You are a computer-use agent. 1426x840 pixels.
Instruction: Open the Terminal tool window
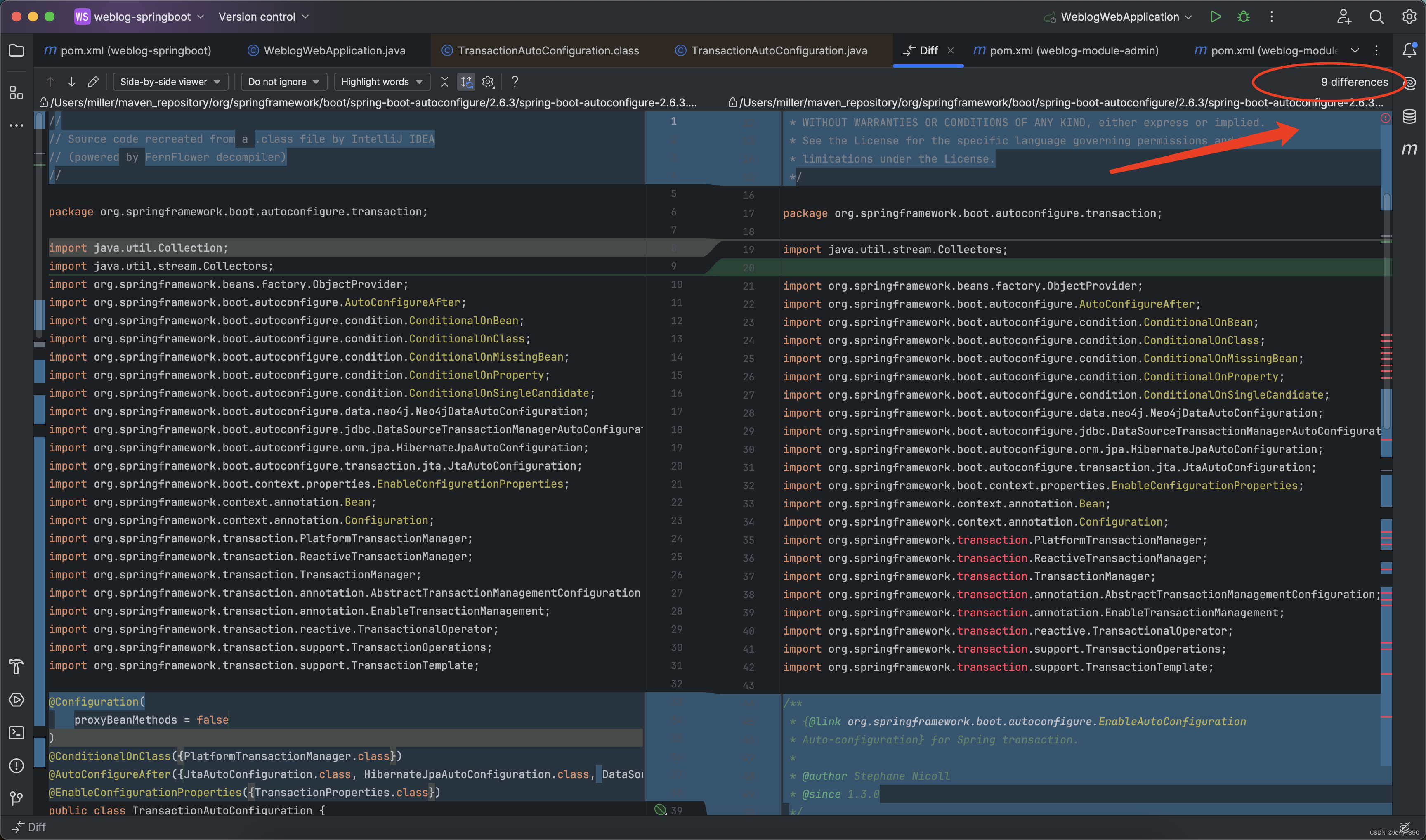17,732
